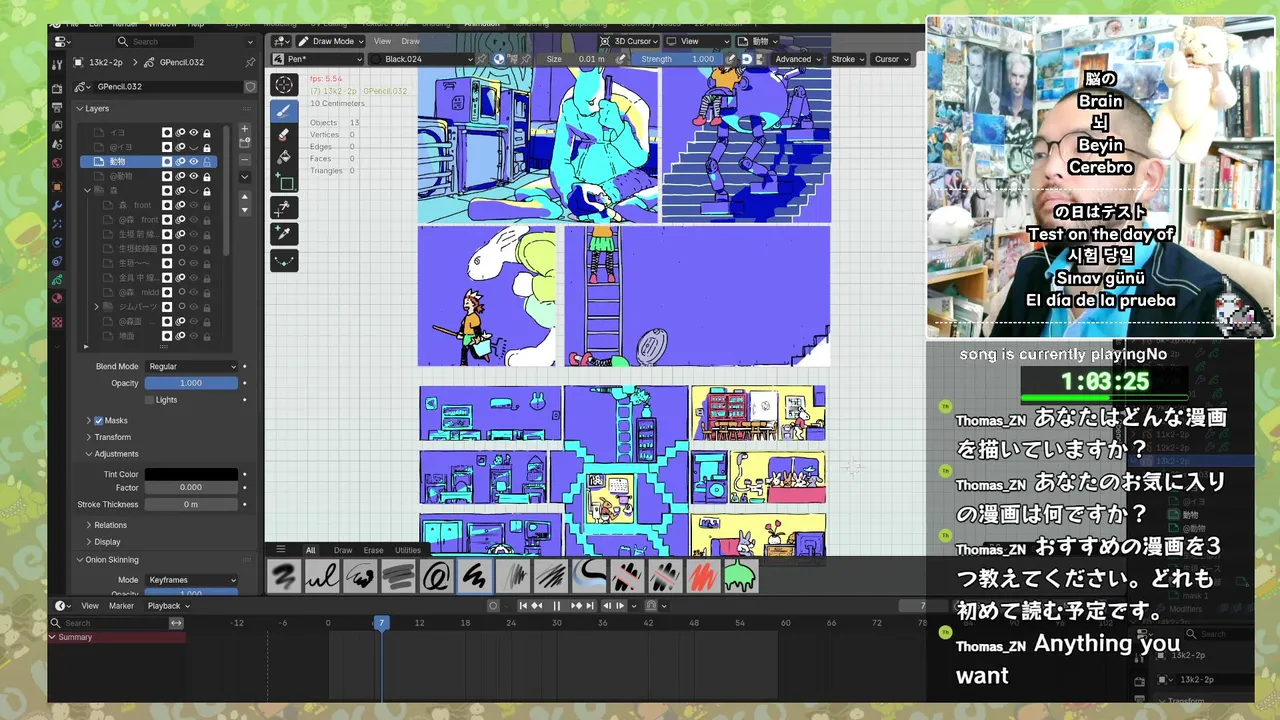Screen dimensions: 1280x720
Task: Switch to the Erase brush tab
Action: (x=373, y=550)
